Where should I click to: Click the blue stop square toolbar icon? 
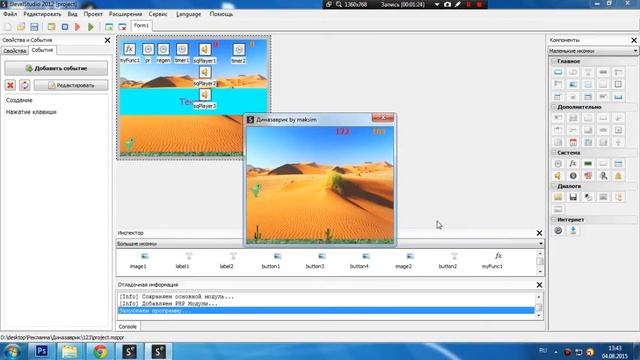(64, 27)
